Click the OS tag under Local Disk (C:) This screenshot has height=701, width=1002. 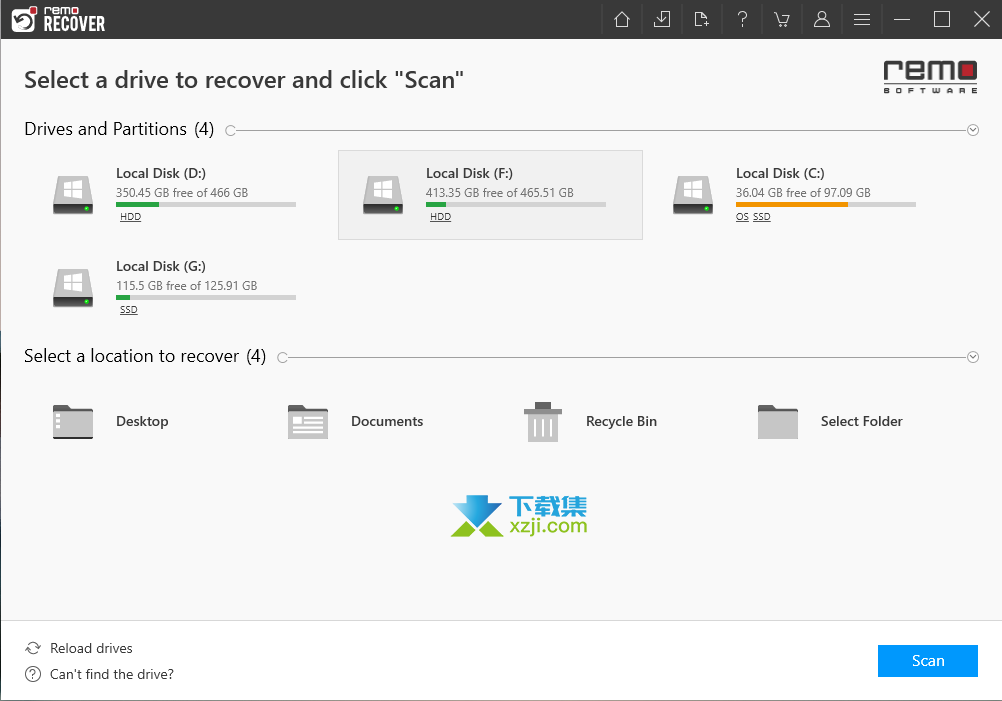[x=742, y=217]
